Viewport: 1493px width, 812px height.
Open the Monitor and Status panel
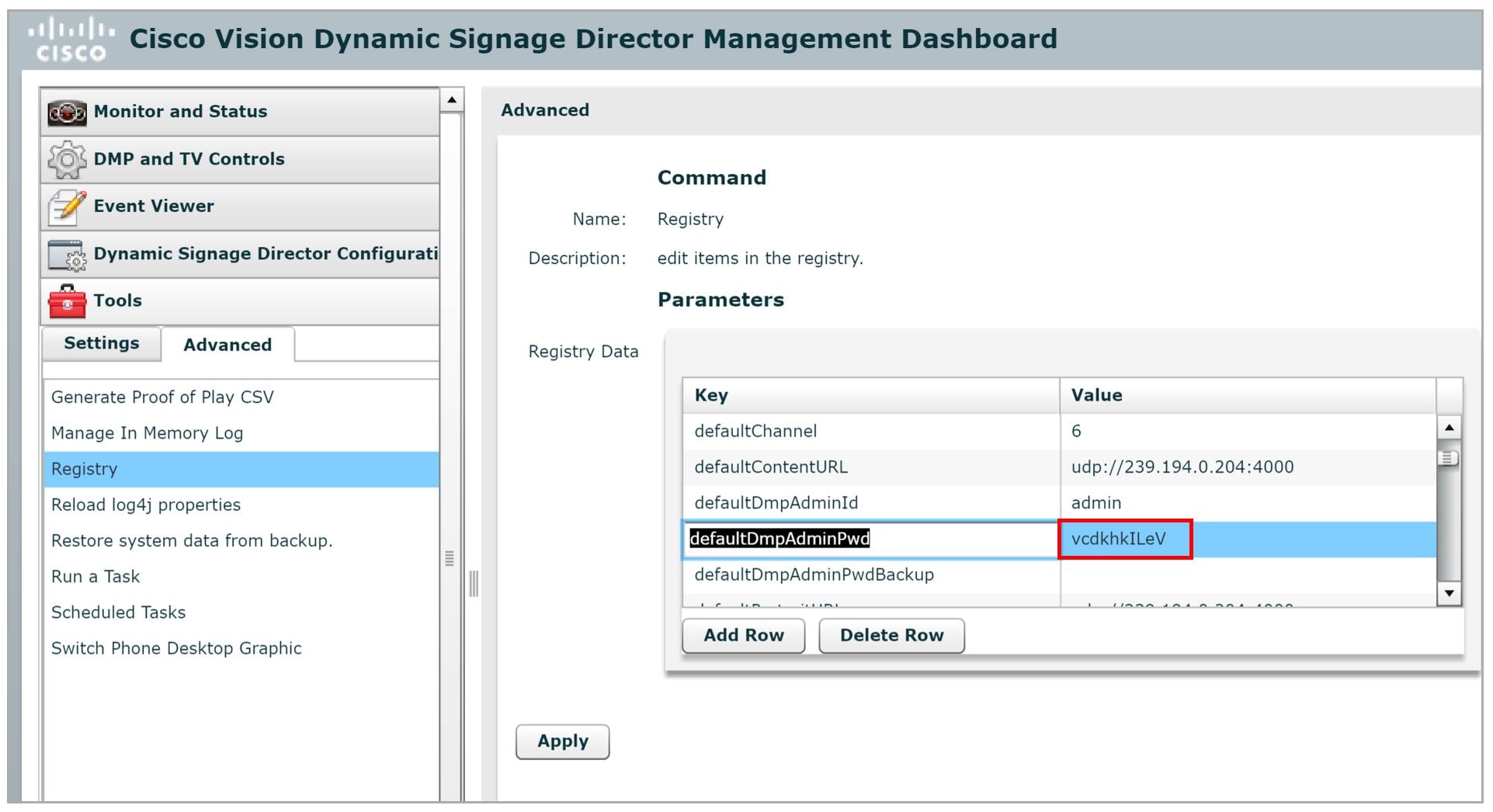[240, 113]
